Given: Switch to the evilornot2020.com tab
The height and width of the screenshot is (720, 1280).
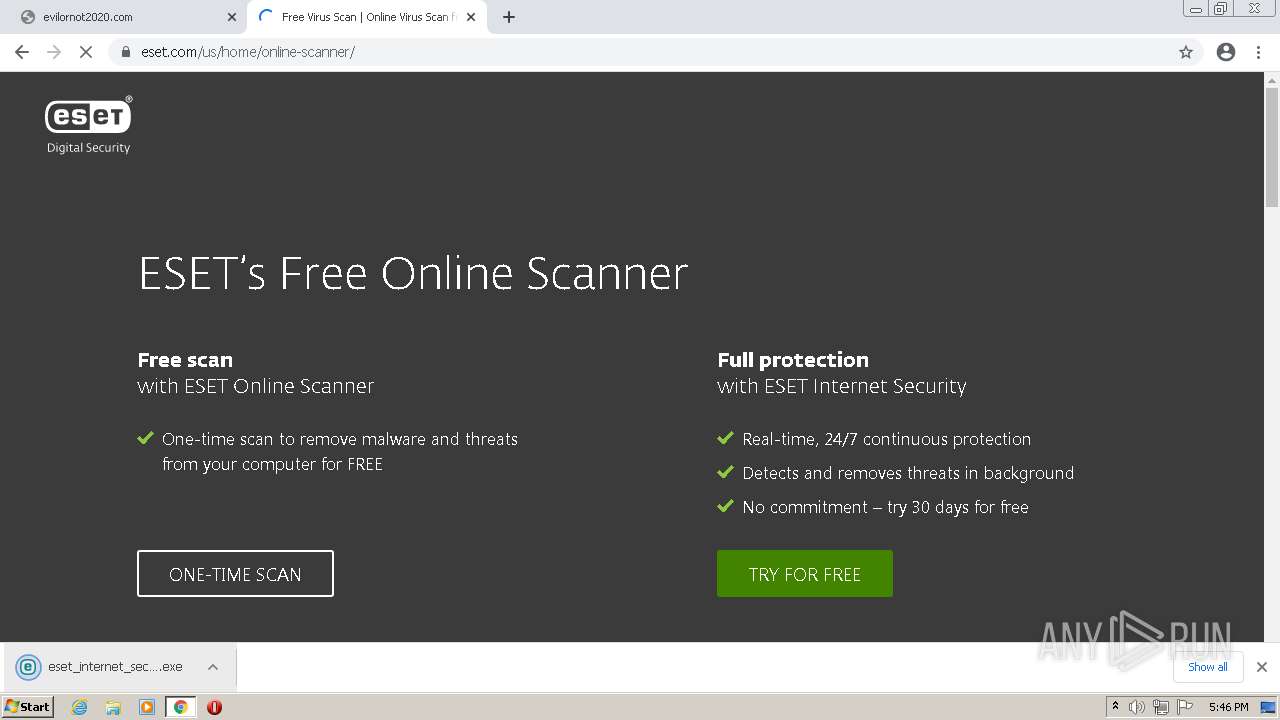Looking at the screenshot, I should point(124,17).
